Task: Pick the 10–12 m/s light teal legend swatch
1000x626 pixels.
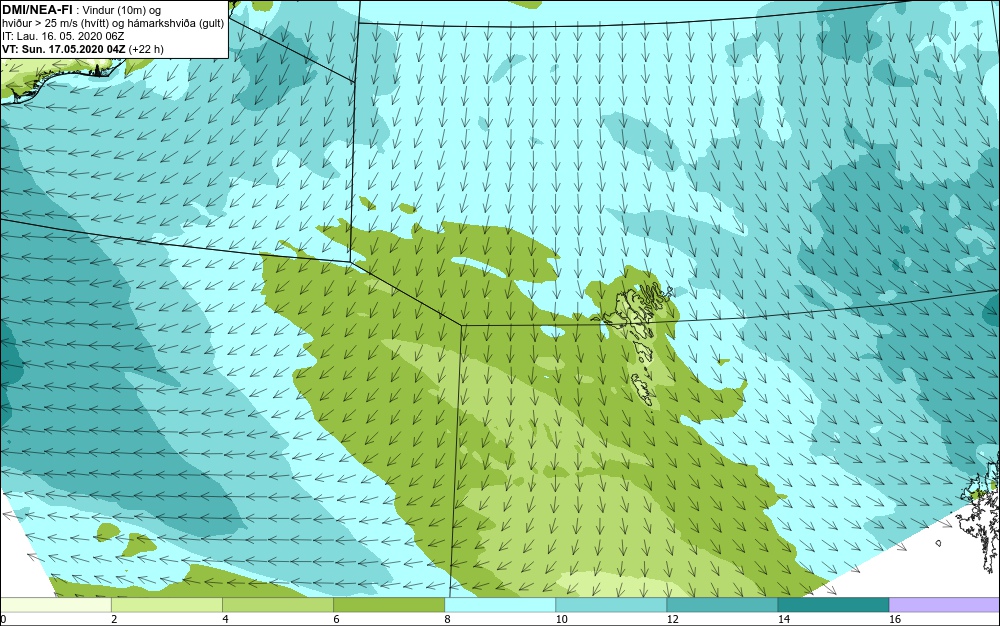Action: pyautogui.click(x=610, y=605)
